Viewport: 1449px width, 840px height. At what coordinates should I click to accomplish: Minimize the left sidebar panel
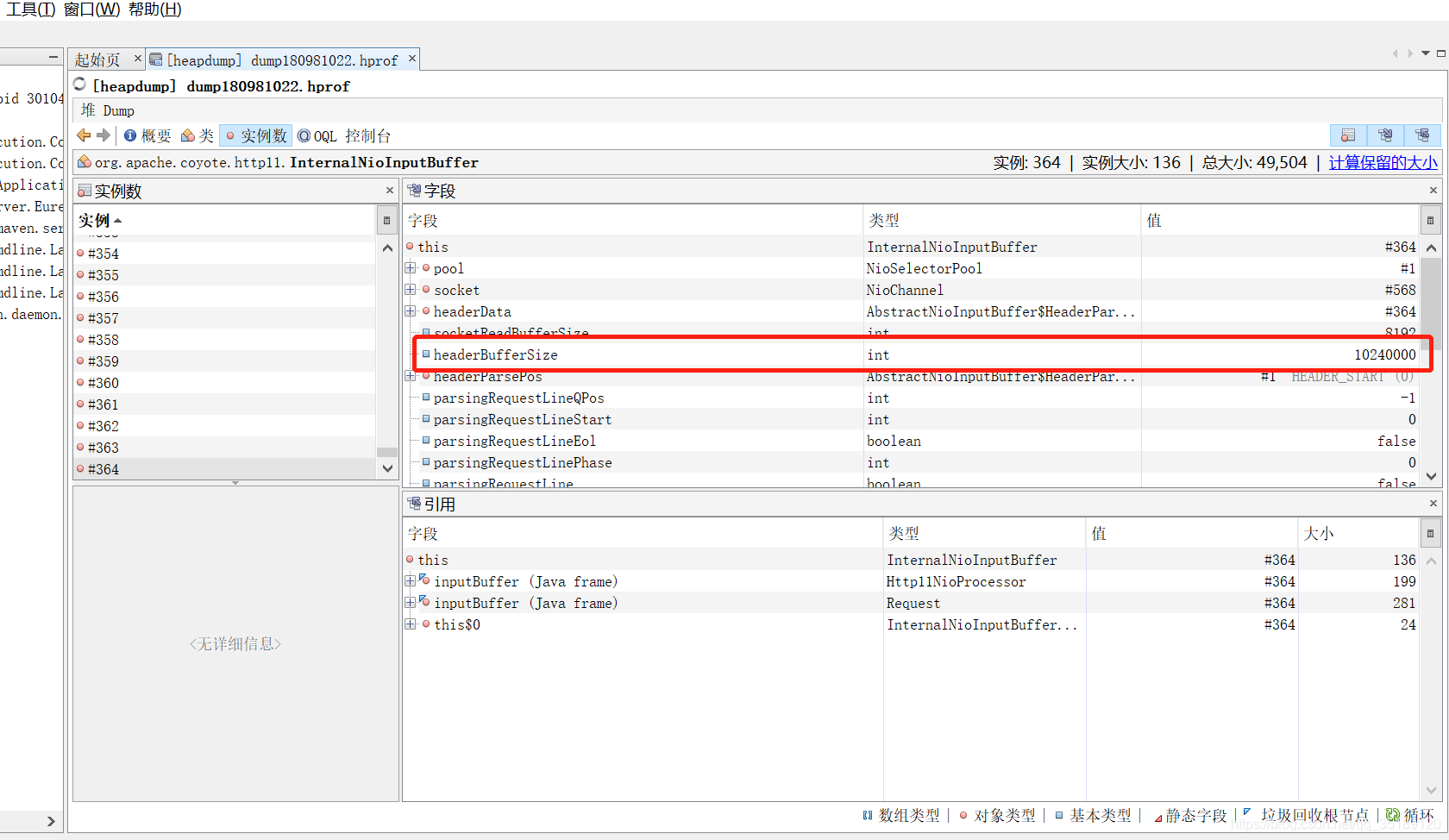tap(53, 57)
